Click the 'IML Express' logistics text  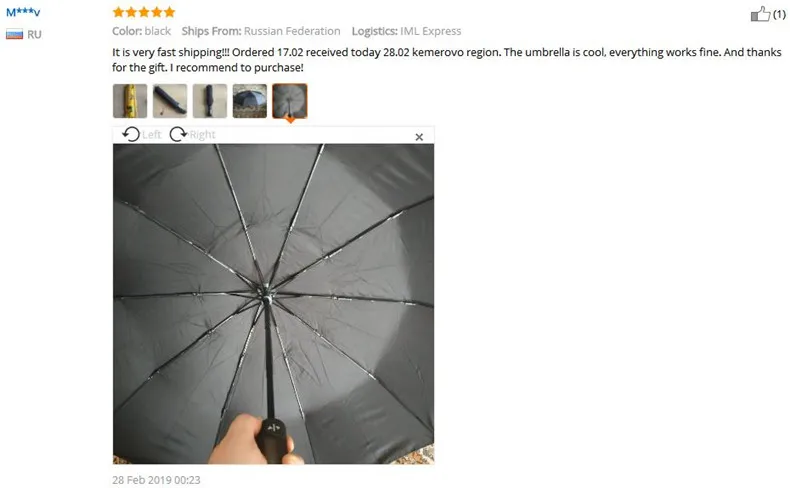430,31
